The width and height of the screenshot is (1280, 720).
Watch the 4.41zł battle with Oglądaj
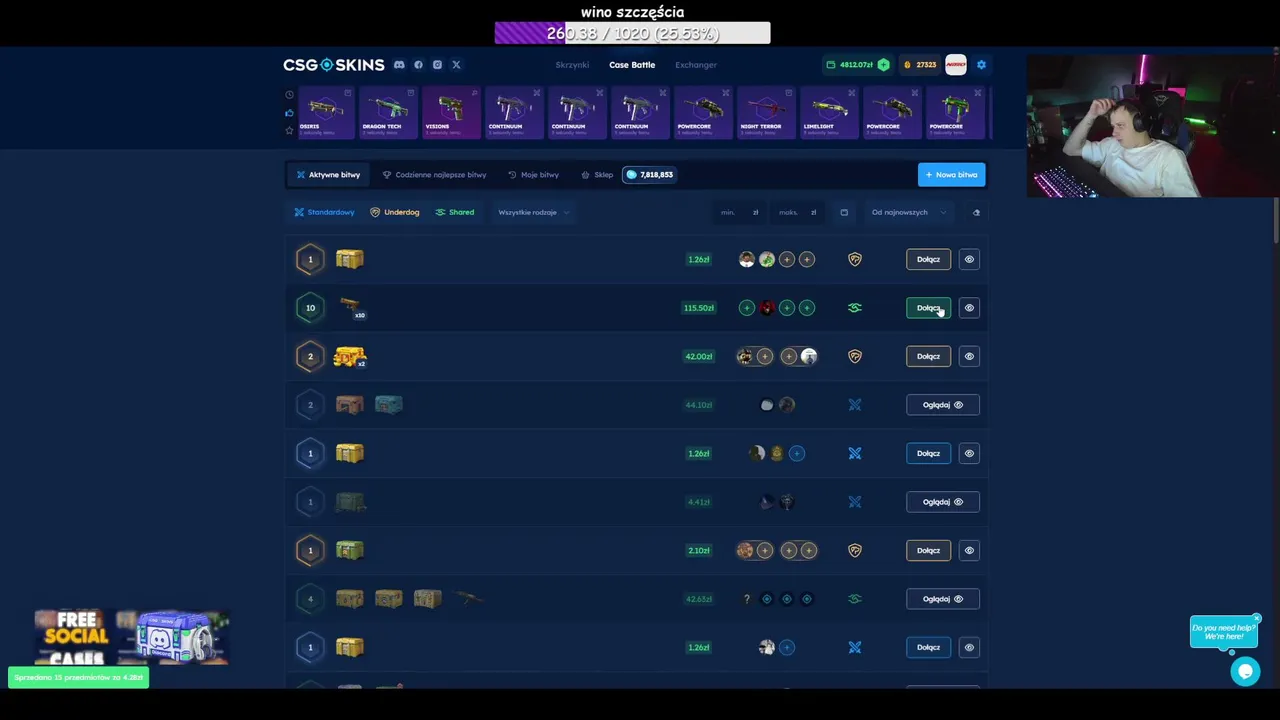pos(943,502)
